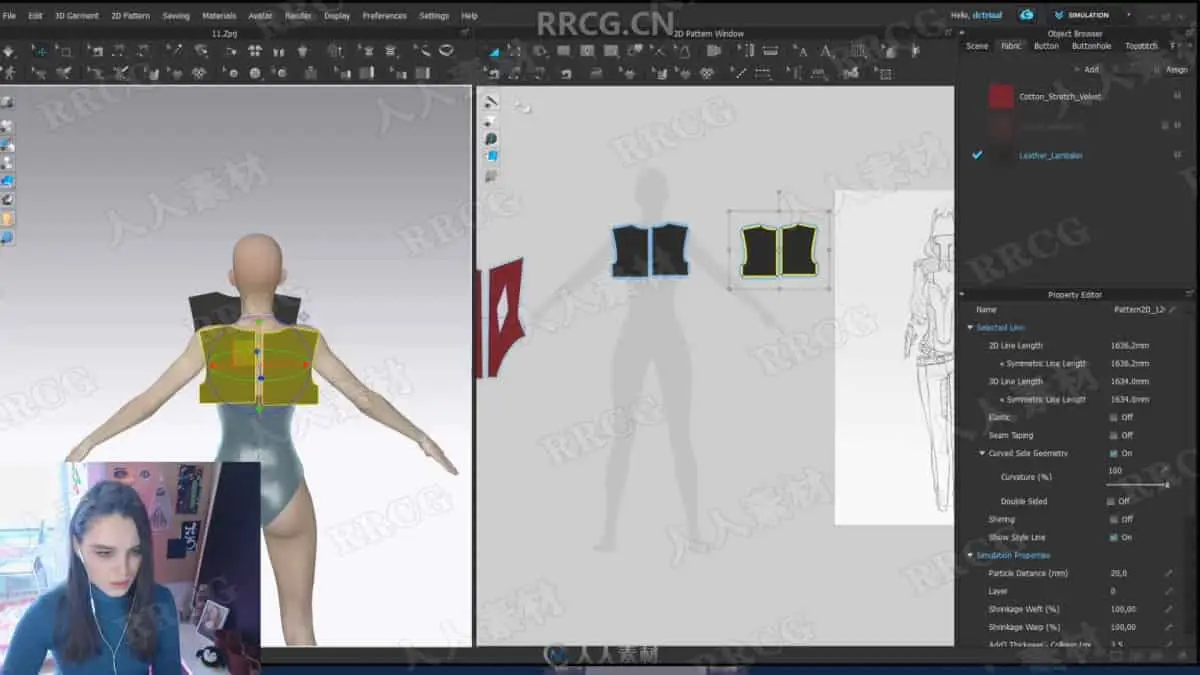Screen dimensions: 1200x675
Task: Open the Sewing menu
Action: tap(176, 16)
